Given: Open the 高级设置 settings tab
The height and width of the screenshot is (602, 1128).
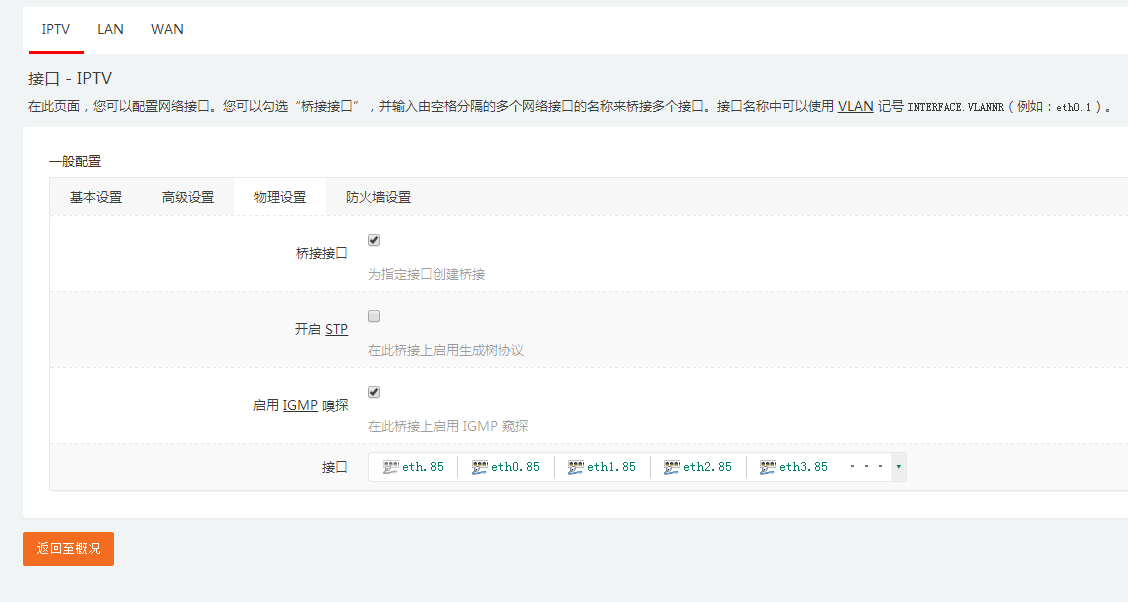Looking at the screenshot, I should [x=187, y=196].
